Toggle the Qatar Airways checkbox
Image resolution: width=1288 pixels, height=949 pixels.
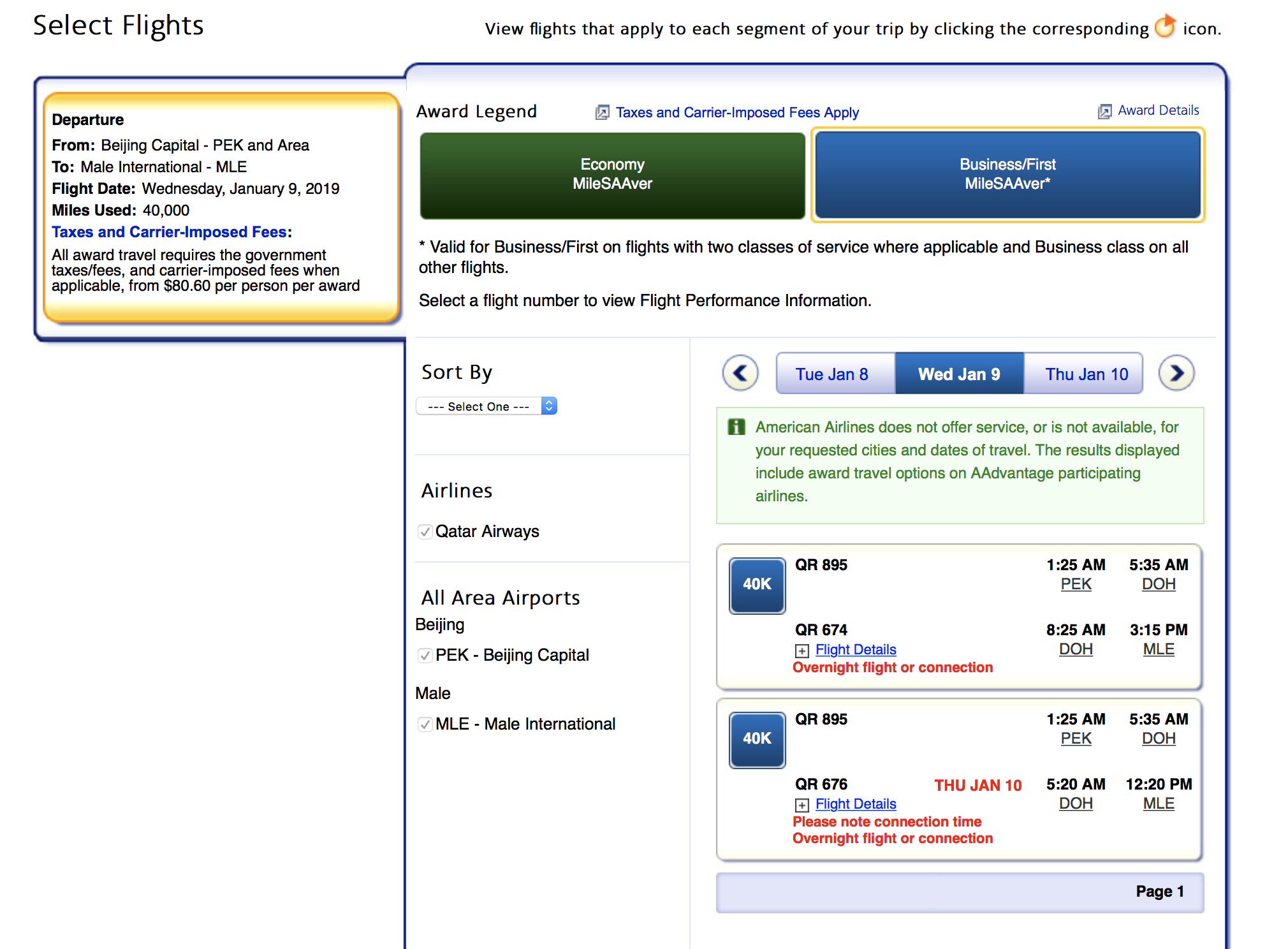click(425, 531)
